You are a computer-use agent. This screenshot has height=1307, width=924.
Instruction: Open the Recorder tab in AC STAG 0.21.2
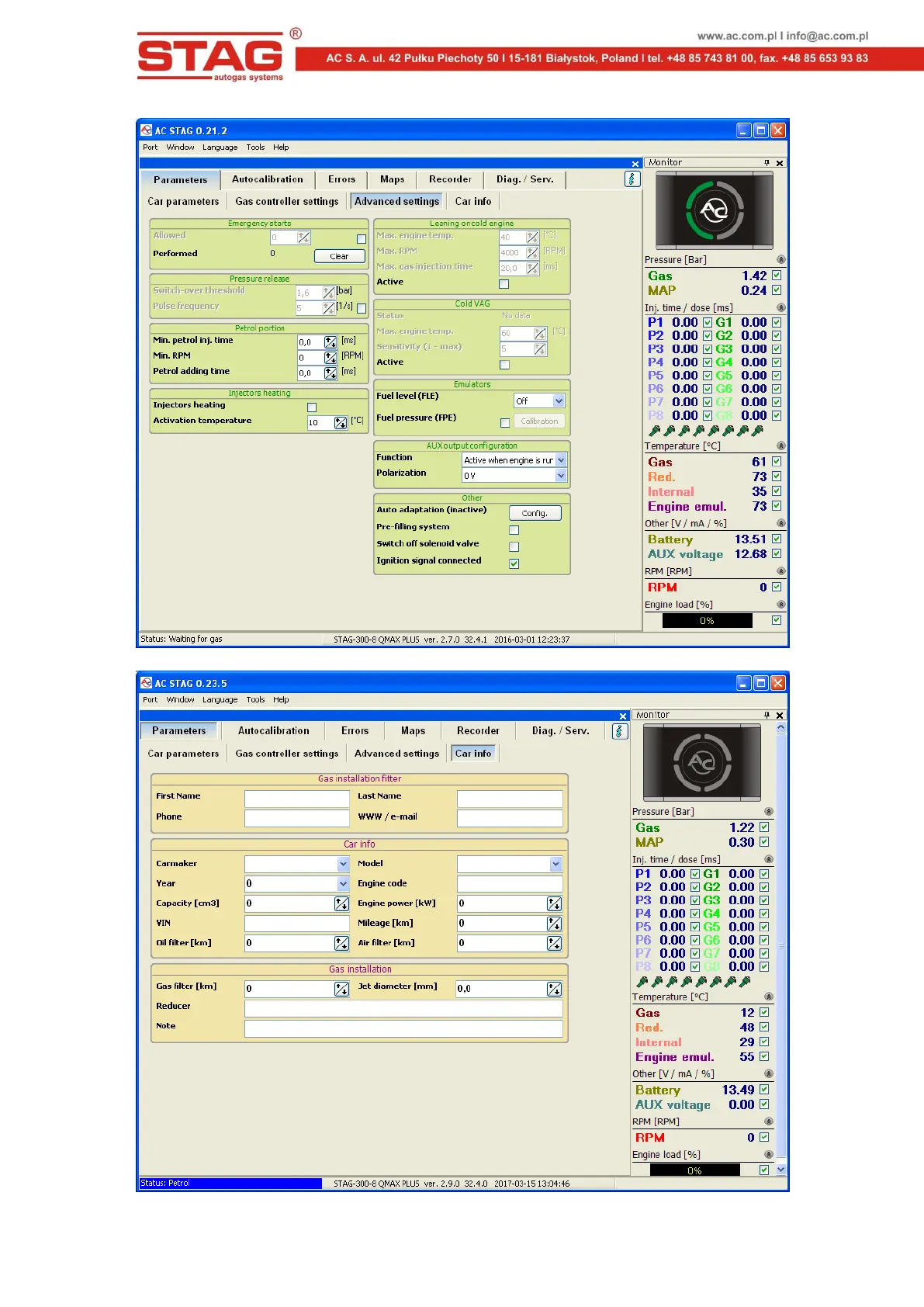coord(450,179)
